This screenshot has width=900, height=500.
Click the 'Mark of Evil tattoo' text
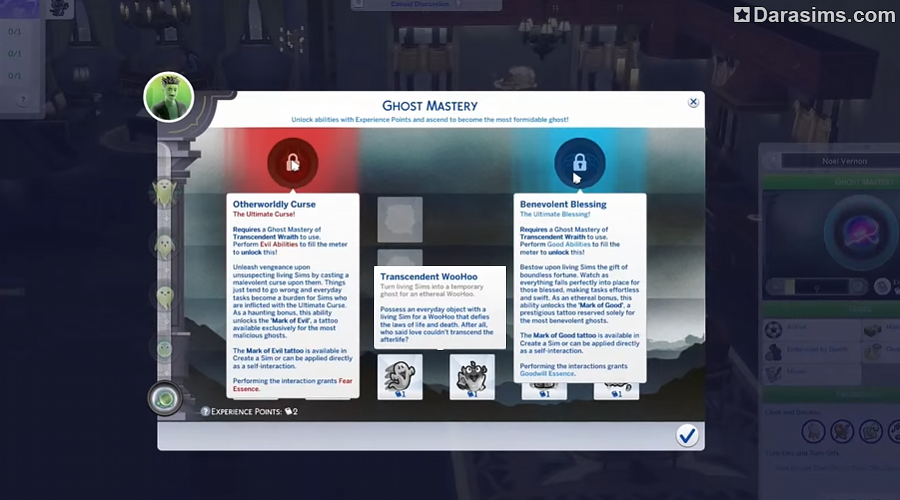coord(275,351)
